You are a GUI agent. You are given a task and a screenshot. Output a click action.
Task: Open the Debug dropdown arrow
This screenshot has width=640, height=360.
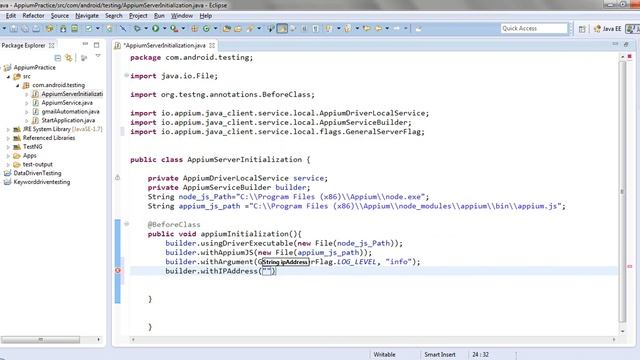pyautogui.click(x=146, y=29)
